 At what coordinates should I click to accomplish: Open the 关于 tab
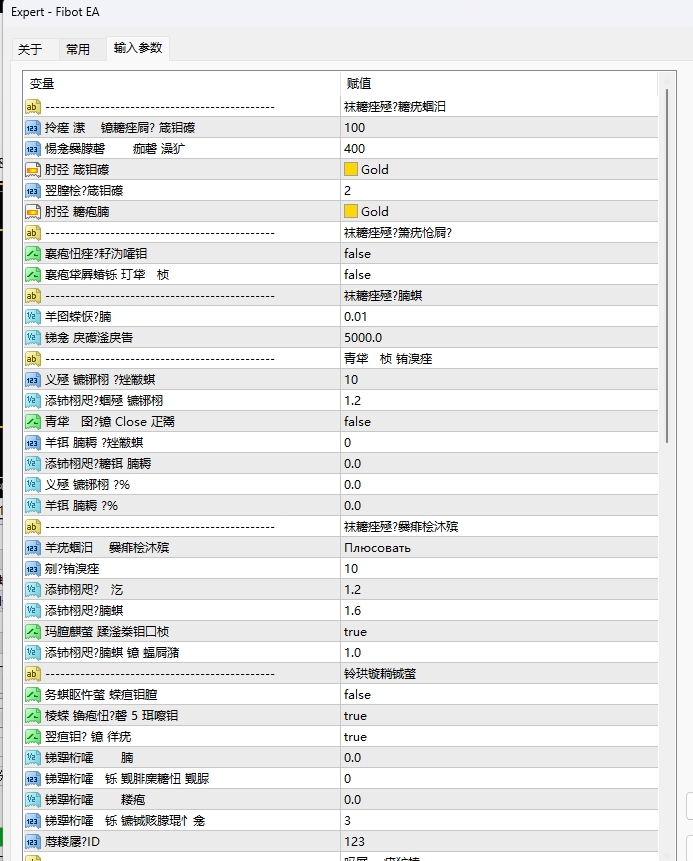[30, 49]
